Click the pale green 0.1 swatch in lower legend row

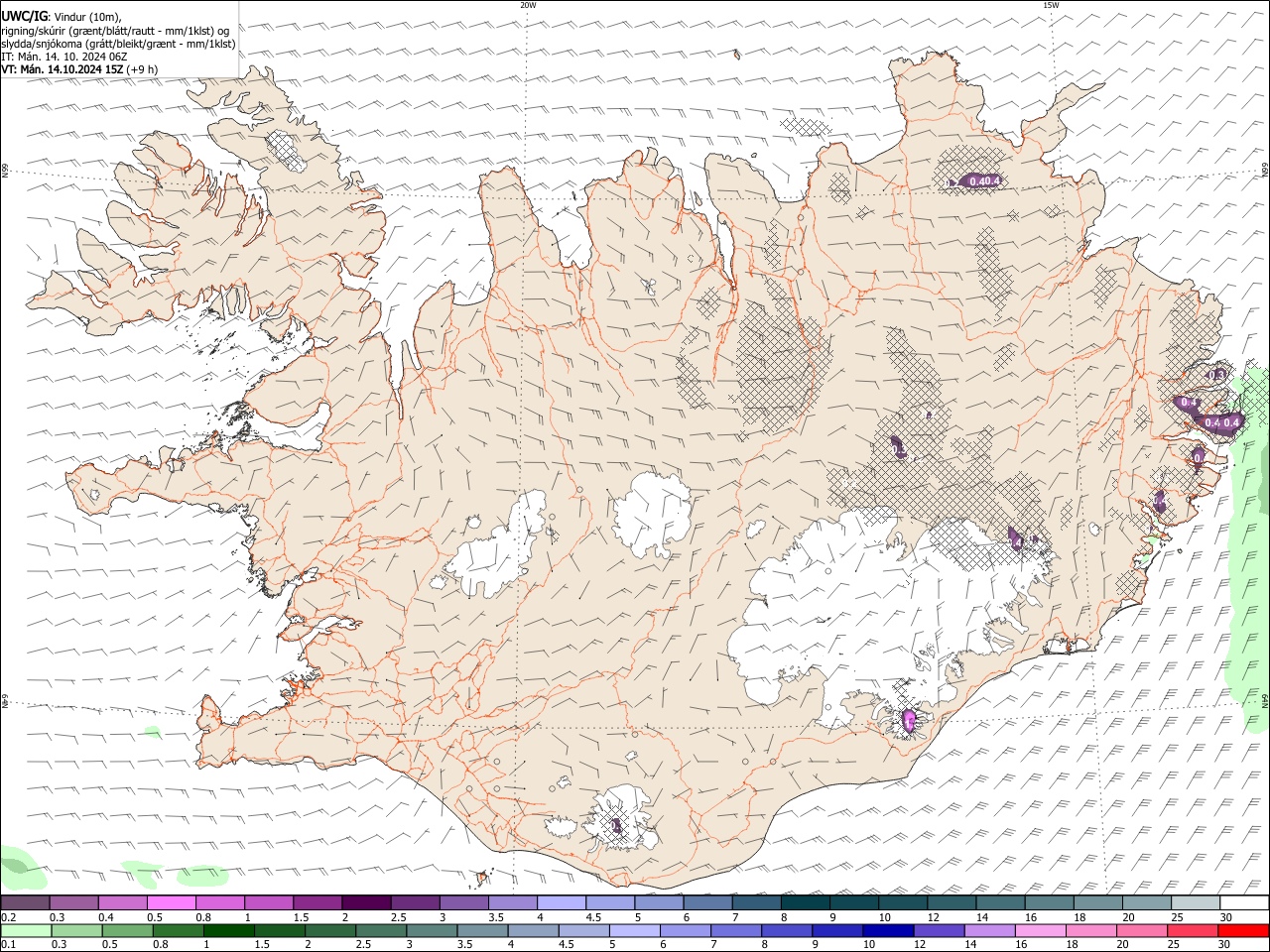click(x=26, y=930)
